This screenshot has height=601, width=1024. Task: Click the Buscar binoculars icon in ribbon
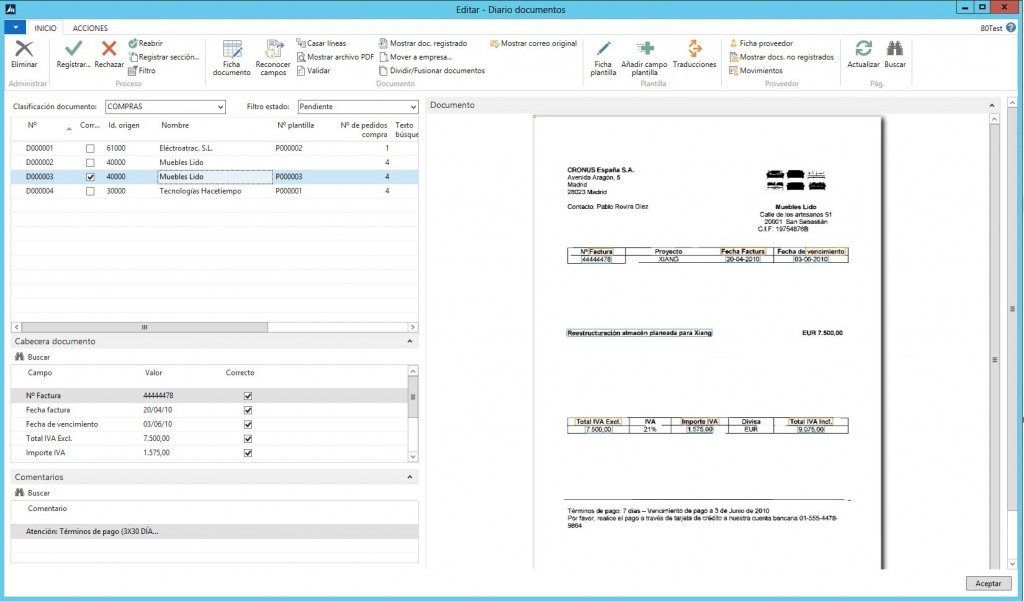pos(895,48)
